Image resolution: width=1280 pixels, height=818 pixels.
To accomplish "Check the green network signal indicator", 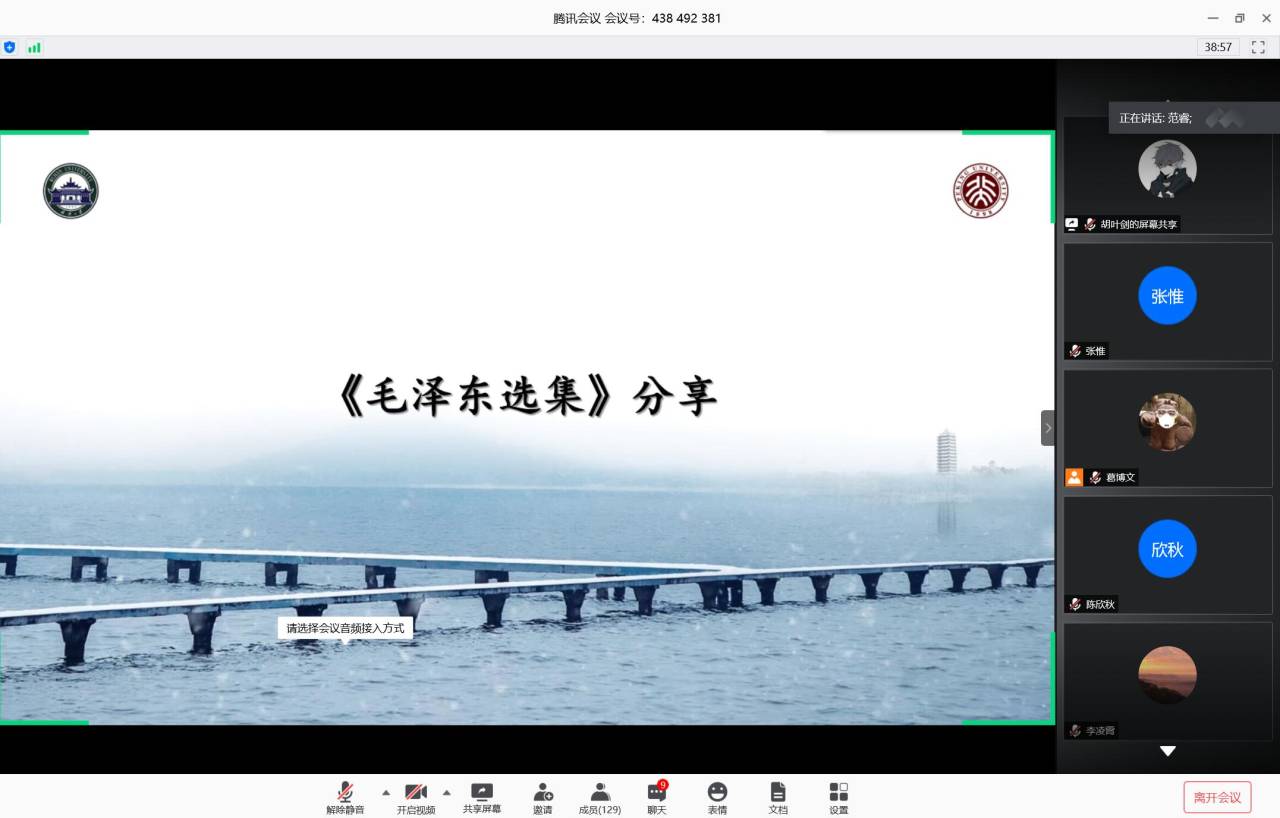I will (x=34, y=47).
